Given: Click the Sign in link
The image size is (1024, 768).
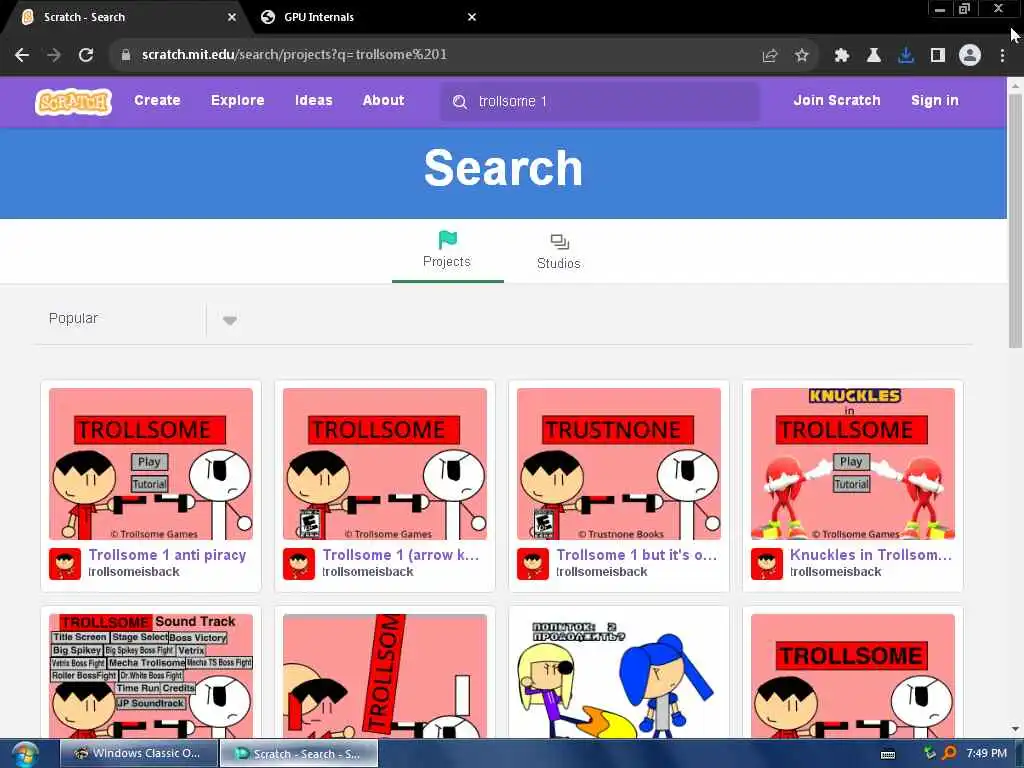Looking at the screenshot, I should [x=935, y=101].
